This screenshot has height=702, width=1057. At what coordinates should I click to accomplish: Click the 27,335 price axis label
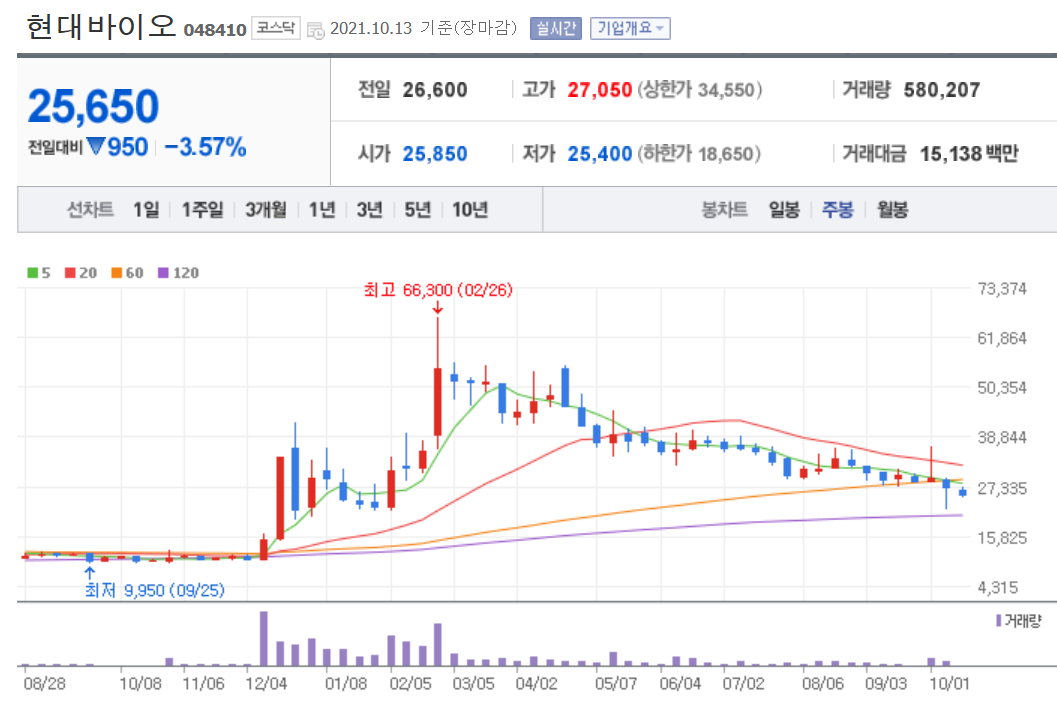(x=1002, y=488)
